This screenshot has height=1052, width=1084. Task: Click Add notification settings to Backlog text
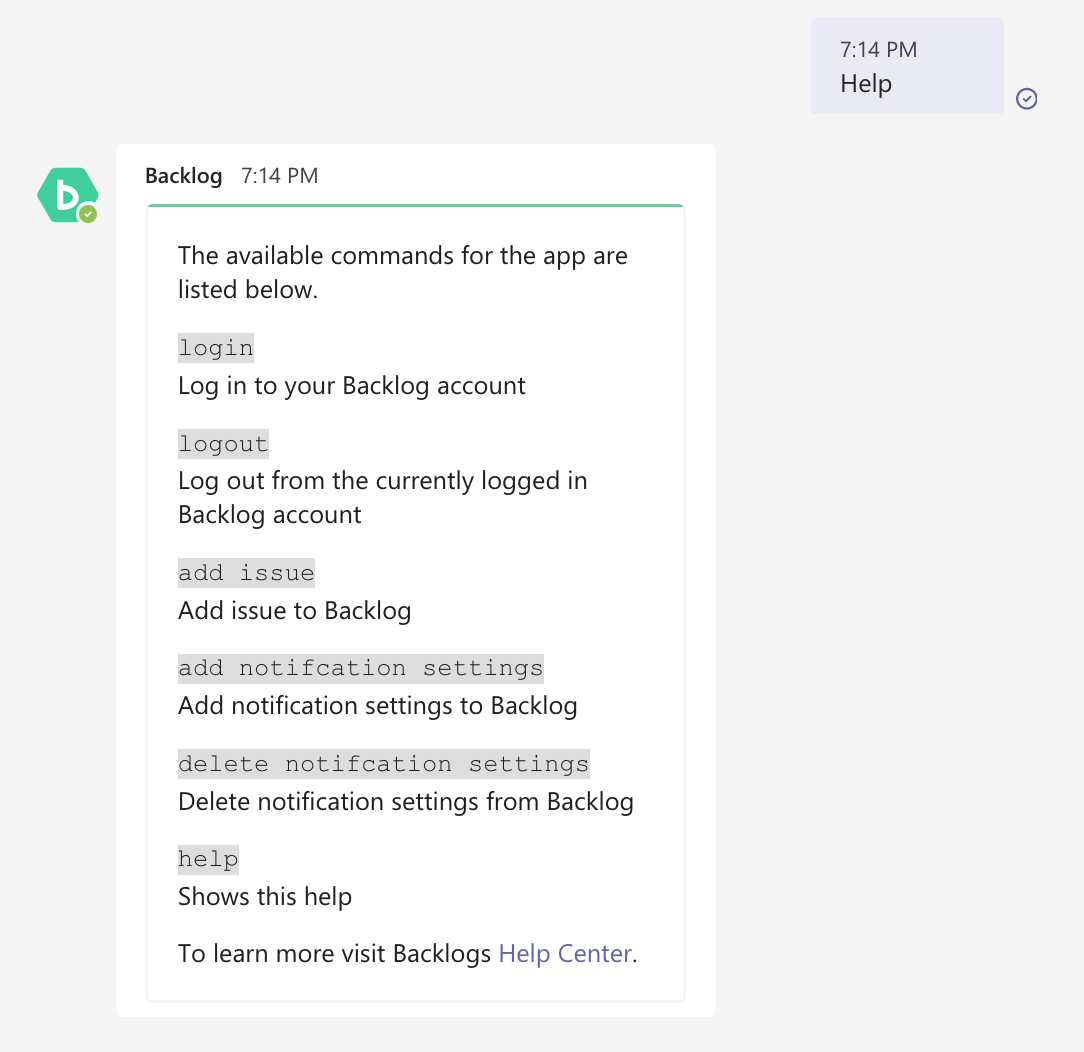[377, 706]
